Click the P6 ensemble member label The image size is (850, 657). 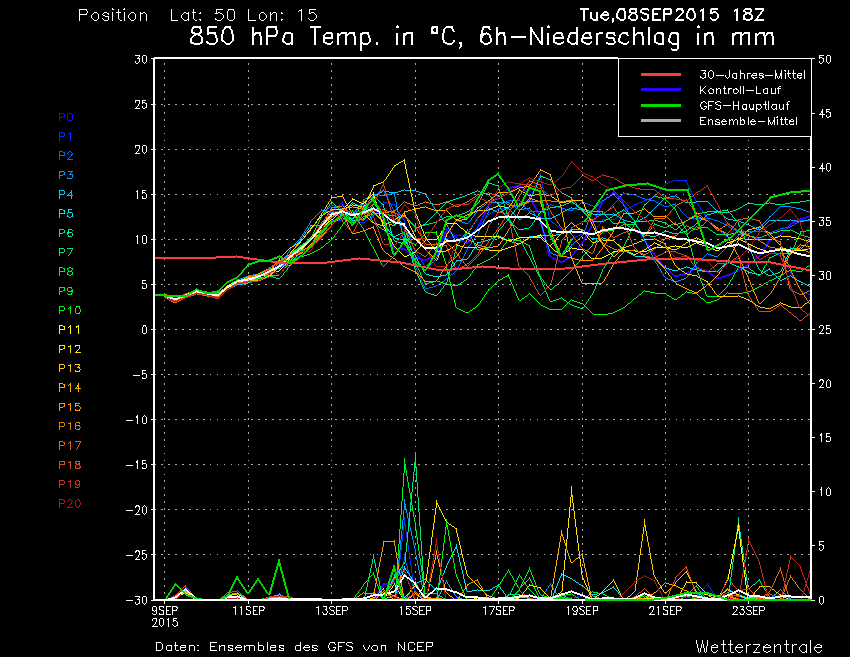point(66,233)
